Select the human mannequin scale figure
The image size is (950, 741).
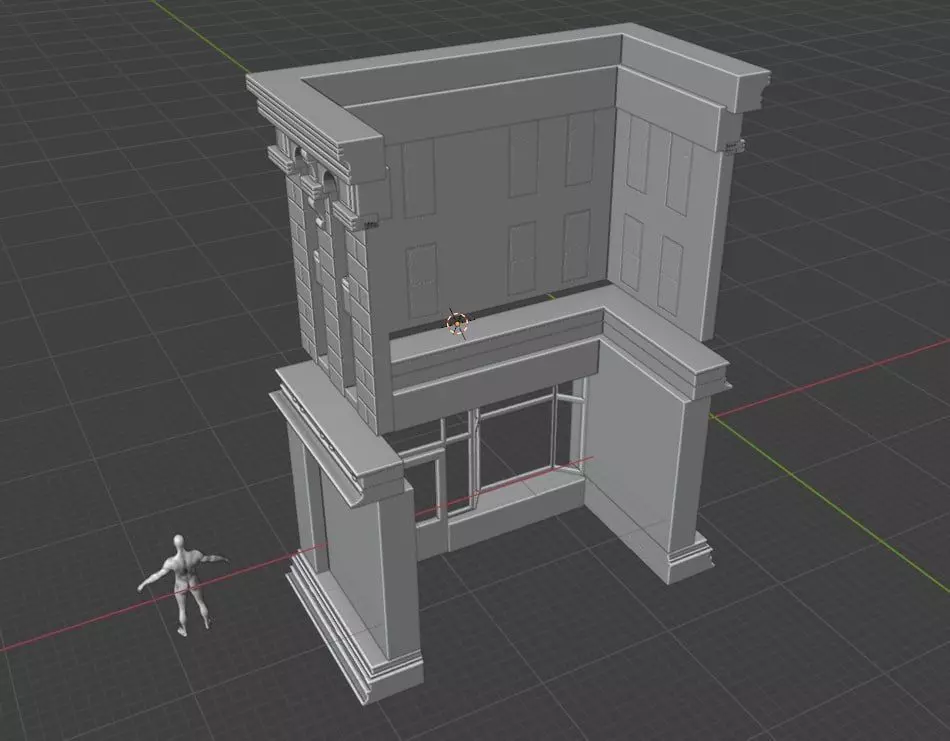tap(183, 585)
